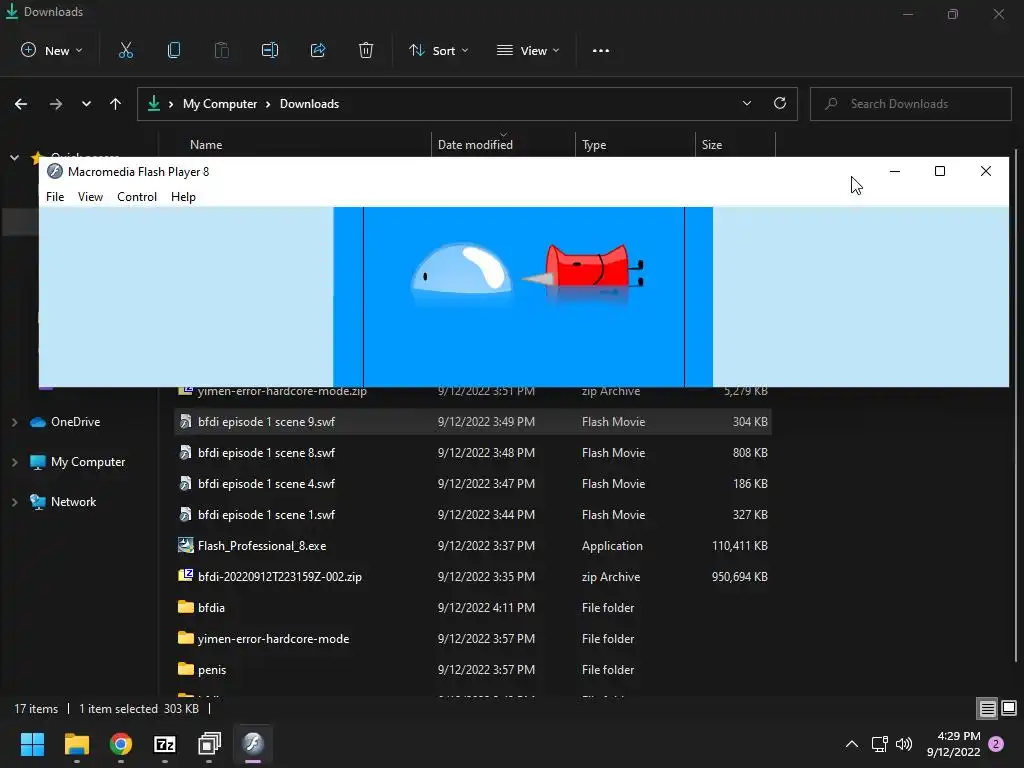
Task: Select bfdi episode 1 scene 1.swf
Action: point(473,515)
